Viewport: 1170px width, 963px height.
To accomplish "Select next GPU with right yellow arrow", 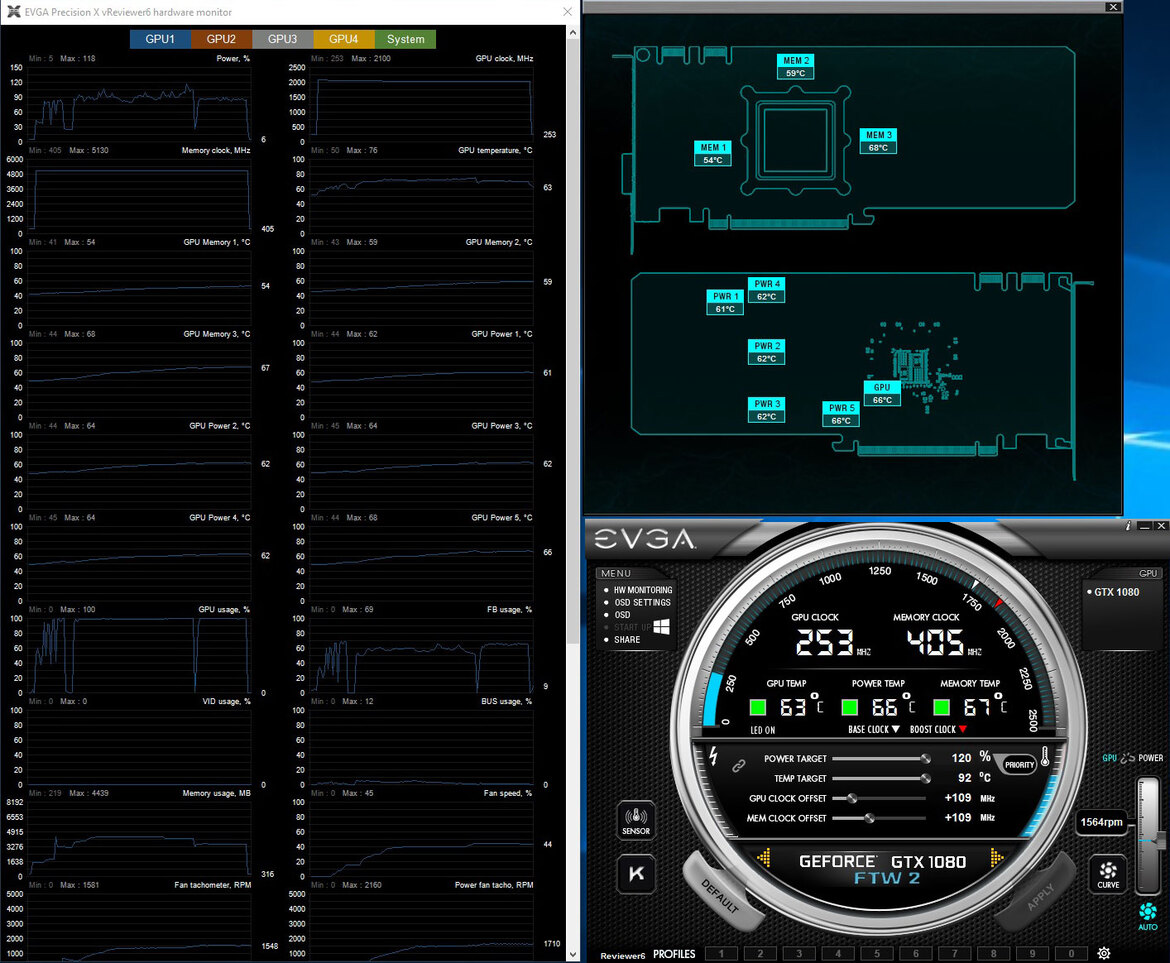I will tap(996, 858).
